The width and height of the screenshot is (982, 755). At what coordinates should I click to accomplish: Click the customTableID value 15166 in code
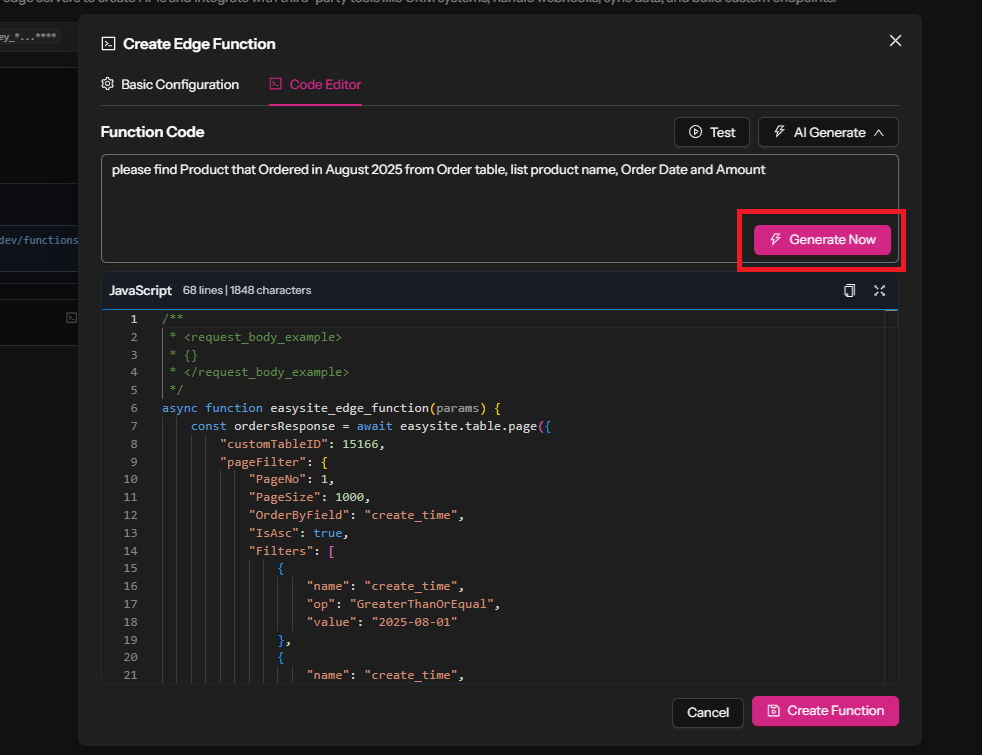[x=359, y=444]
